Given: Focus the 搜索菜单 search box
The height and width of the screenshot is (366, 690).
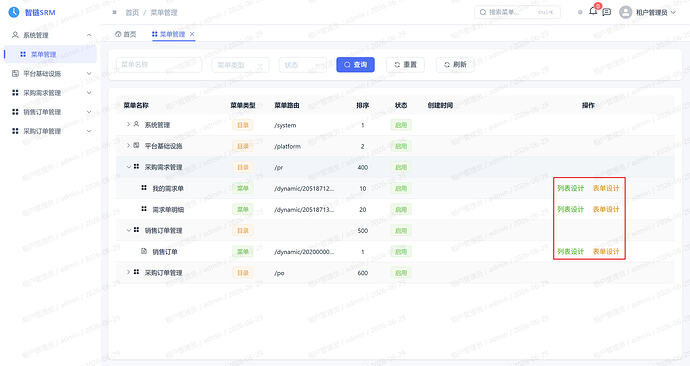Looking at the screenshot, I should click(518, 12).
